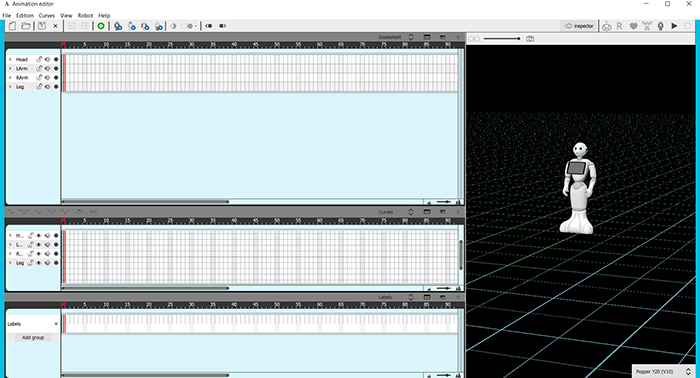The height and width of the screenshot is (378, 700).
Task: Click the R rest icon in toolbar
Action: [619, 26]
